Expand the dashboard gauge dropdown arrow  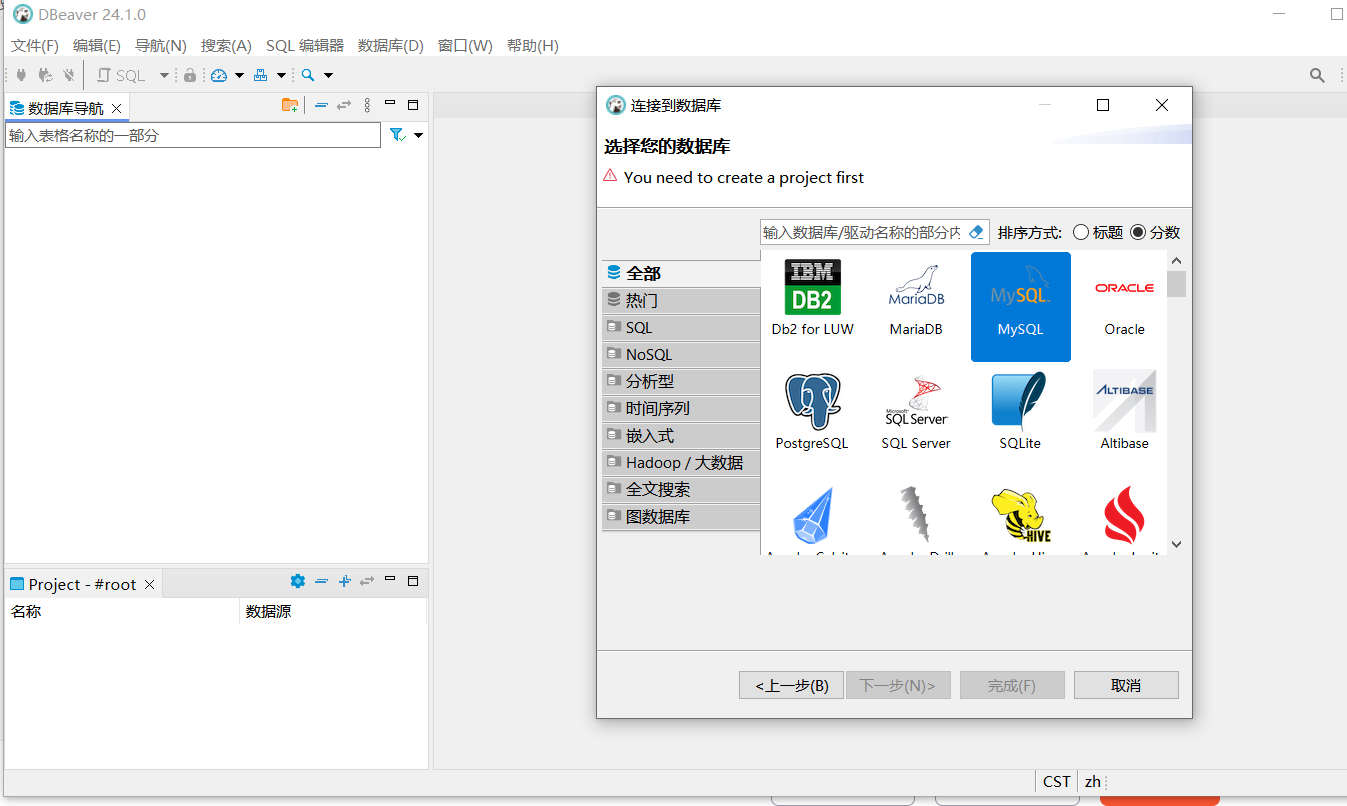239,76
